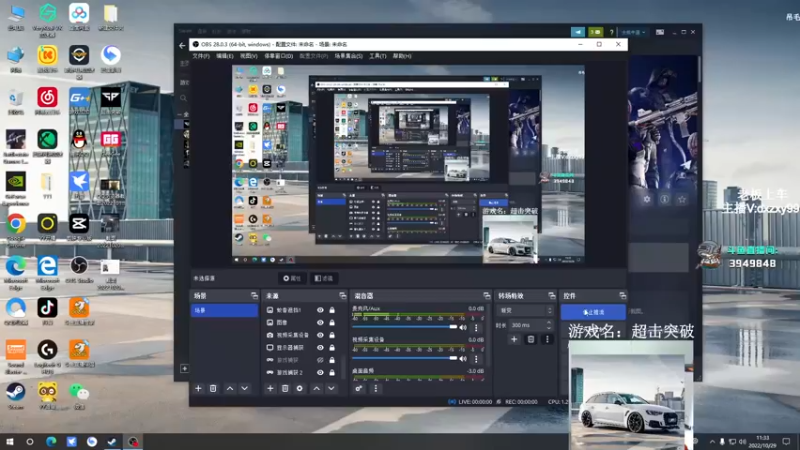Click duration 300 ms stepper arrows

(549, 325)
